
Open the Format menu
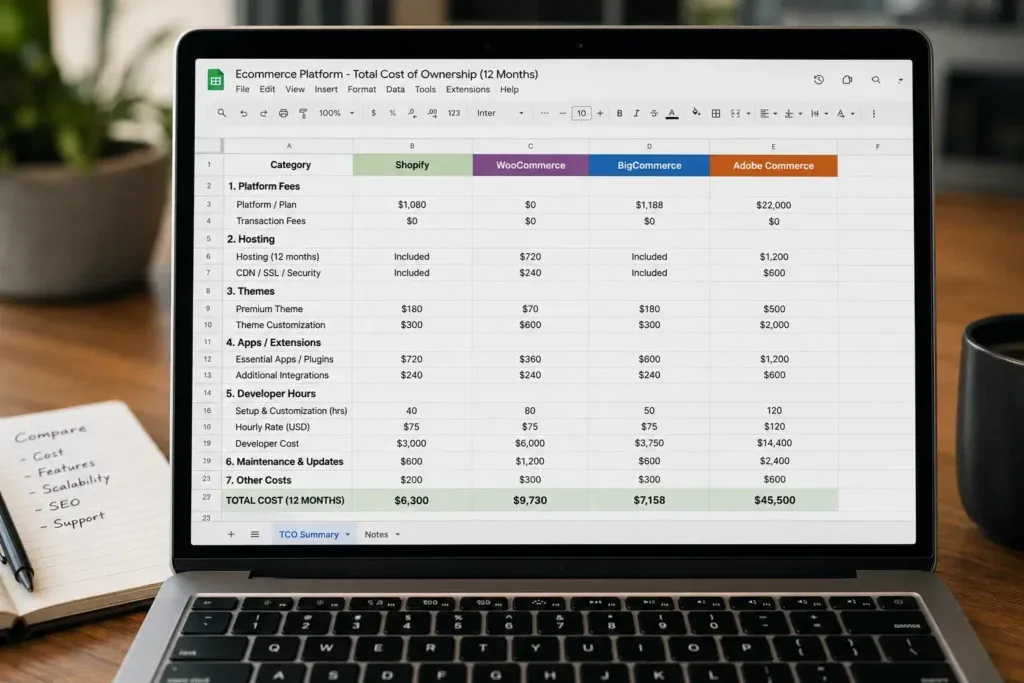coord(362,89)
